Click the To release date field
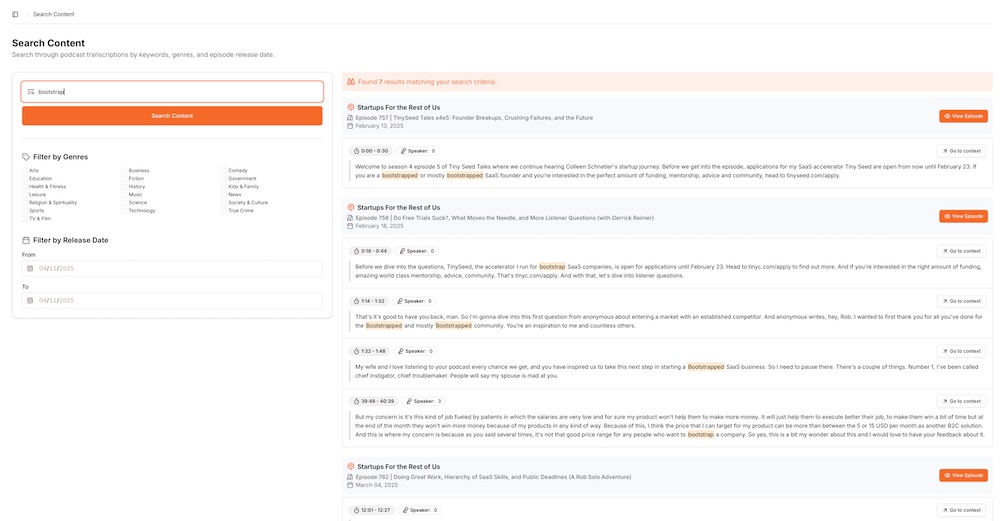 [172, 300]
